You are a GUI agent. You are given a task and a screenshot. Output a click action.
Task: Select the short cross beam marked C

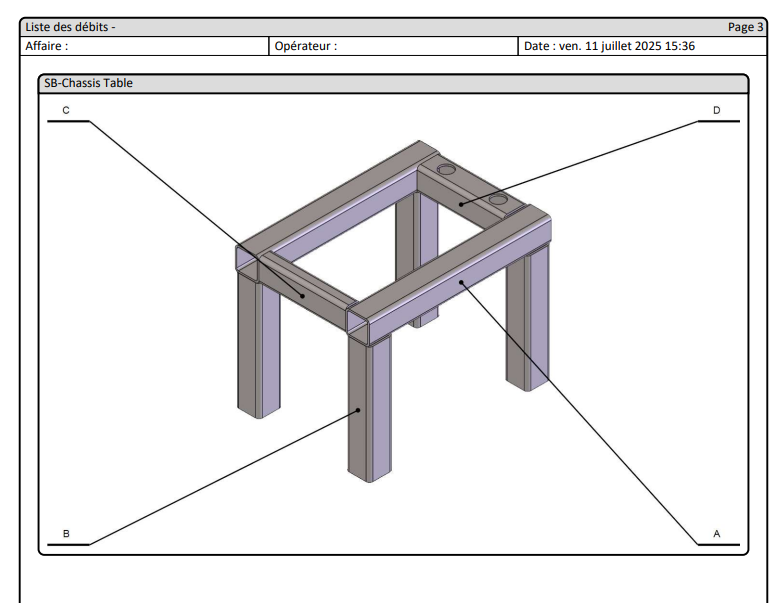click(x=305, y=292)
